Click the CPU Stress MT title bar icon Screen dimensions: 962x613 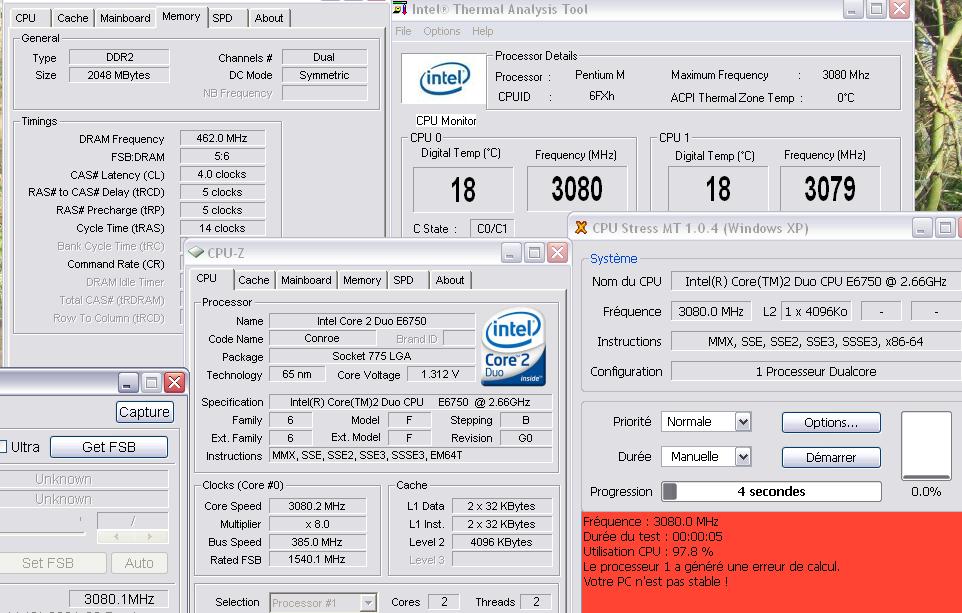580,228
